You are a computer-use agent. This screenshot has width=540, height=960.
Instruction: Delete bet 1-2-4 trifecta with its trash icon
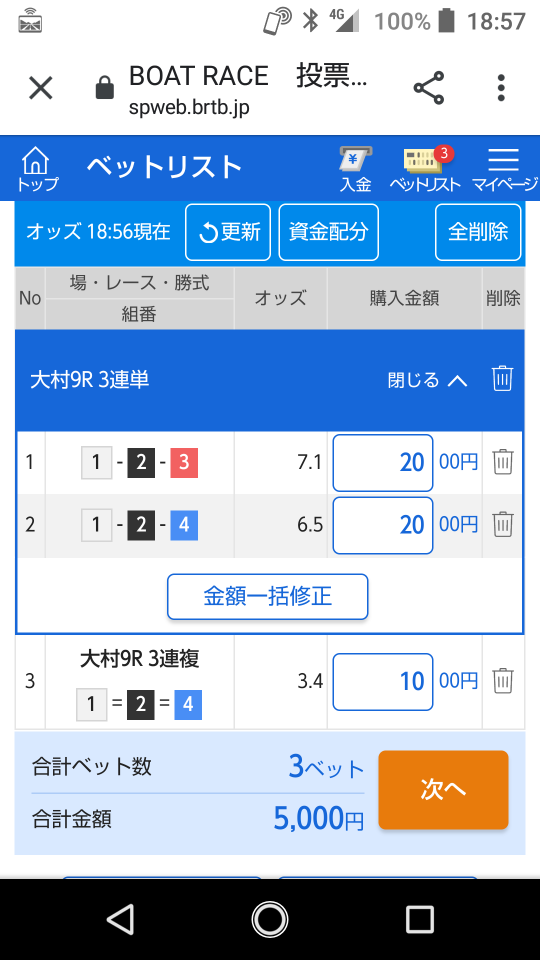pos(503,524)
